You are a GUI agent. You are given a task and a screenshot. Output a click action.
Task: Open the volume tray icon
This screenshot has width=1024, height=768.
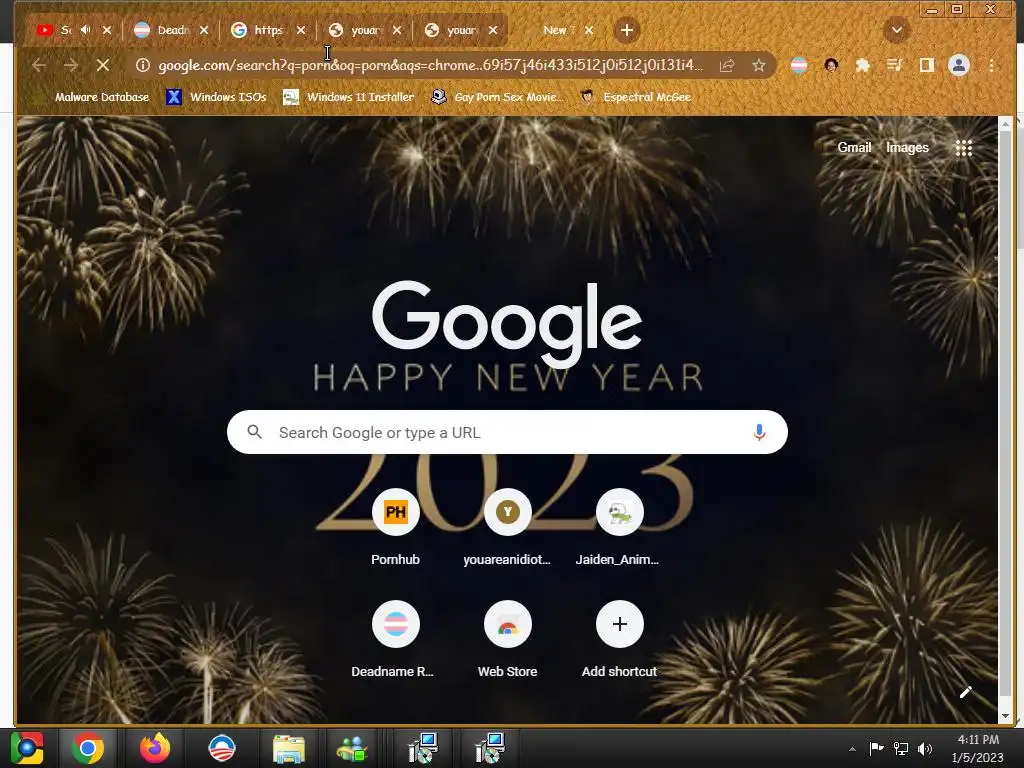[x=925, y=749]
